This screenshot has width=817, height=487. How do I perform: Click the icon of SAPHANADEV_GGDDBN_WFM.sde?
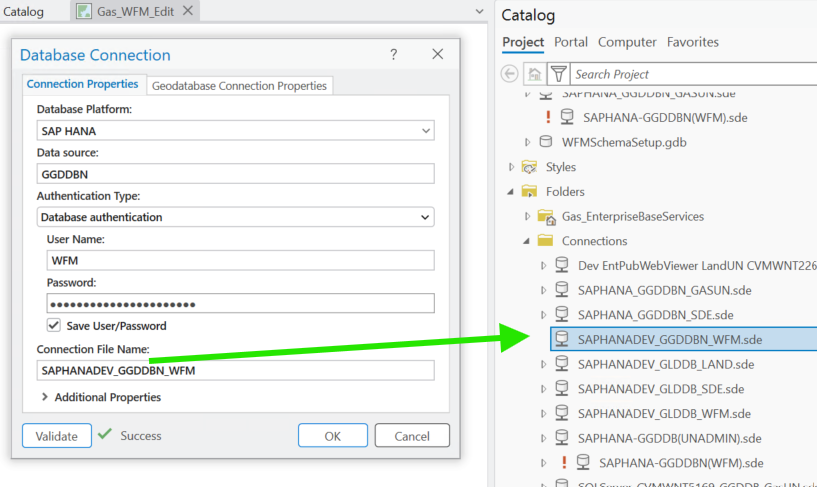tap(562, 339)
